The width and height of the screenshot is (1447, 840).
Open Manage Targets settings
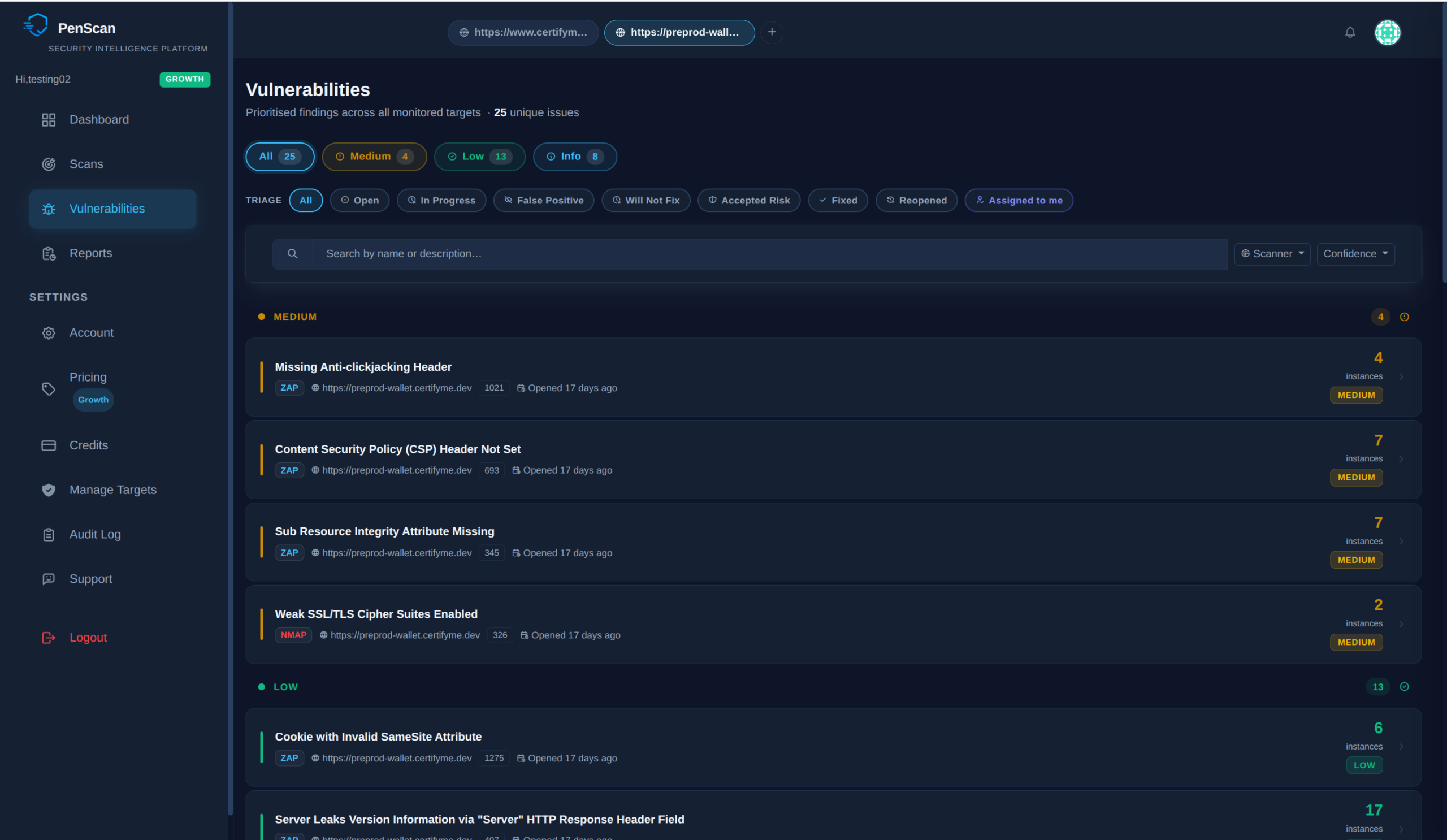point(112,490)
